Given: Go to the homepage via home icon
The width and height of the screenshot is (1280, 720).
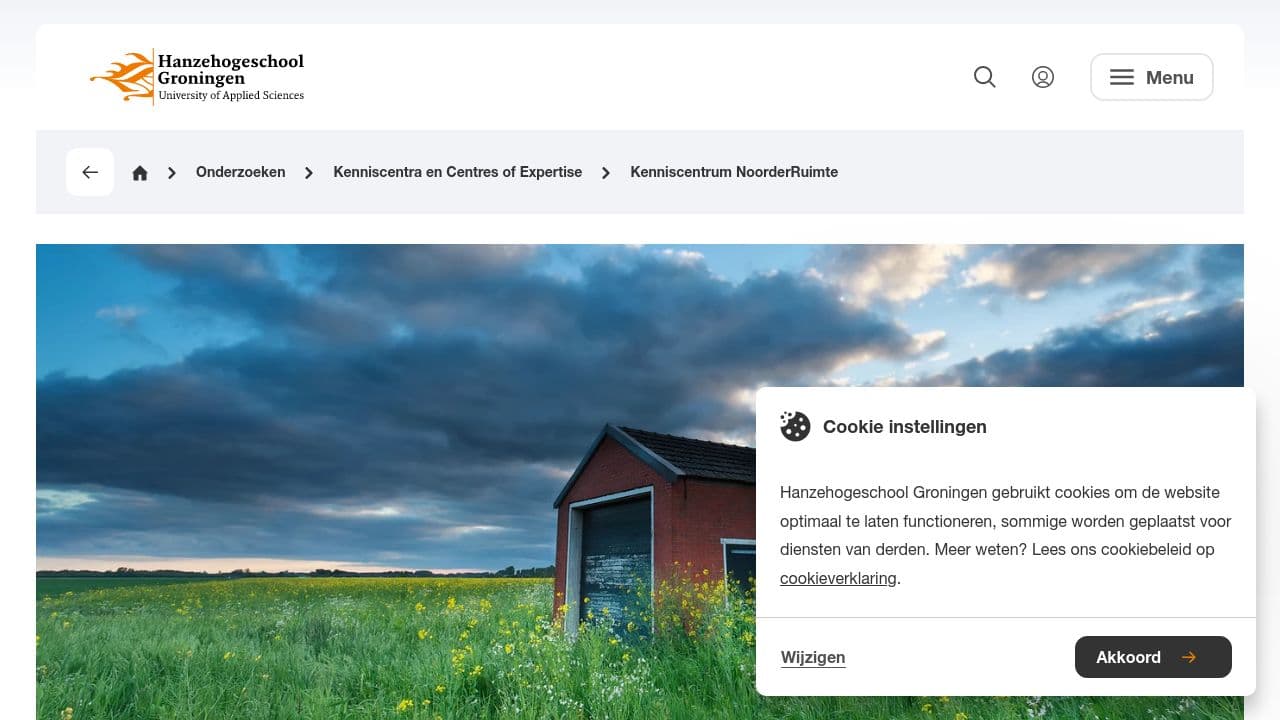Looking at the screenshot, I should (140, 172).
